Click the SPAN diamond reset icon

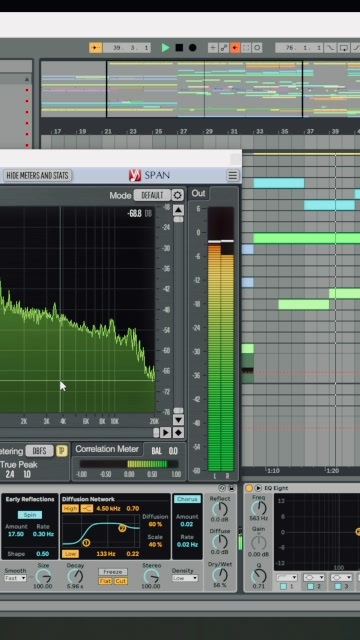coord(178,432)
